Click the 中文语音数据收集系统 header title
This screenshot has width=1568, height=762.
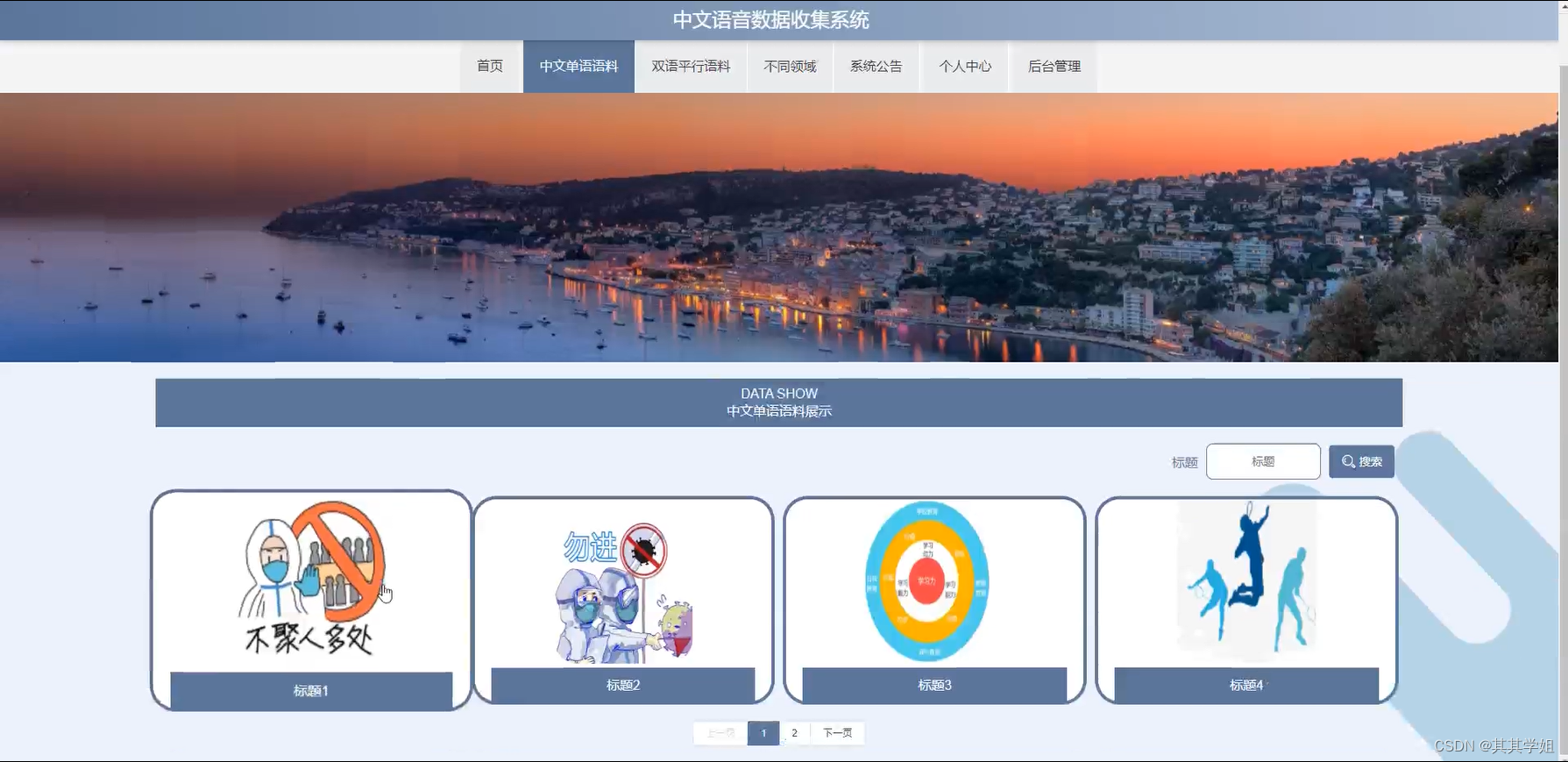pyautogui.click(x=771, y=20)
